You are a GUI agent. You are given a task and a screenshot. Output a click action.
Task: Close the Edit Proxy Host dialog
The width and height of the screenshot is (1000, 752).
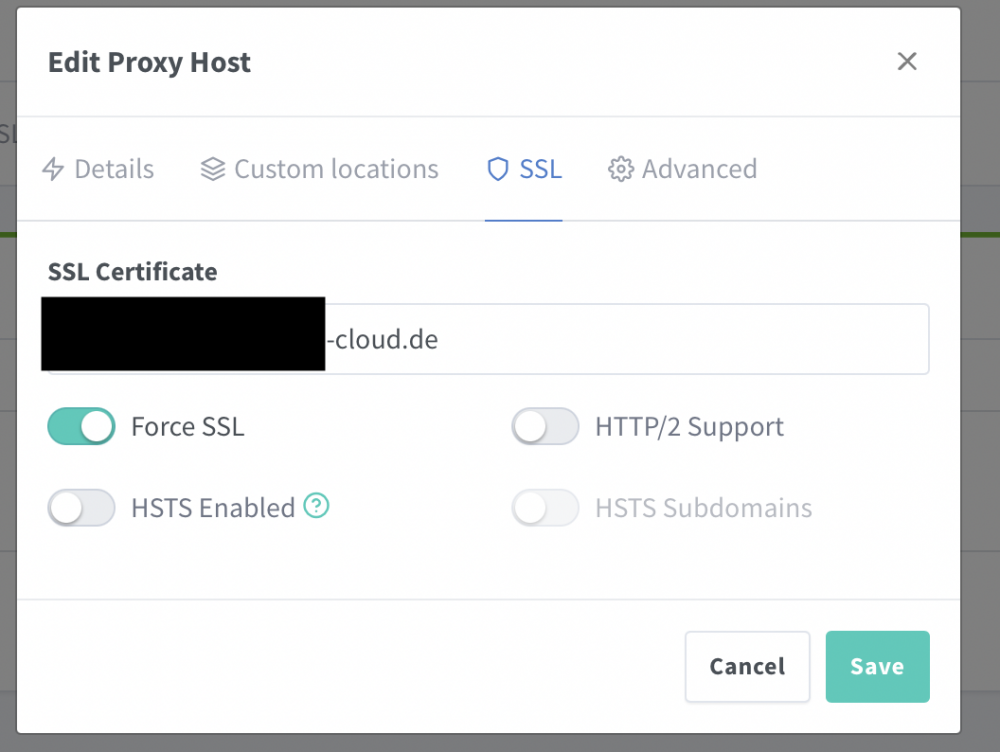907,61
